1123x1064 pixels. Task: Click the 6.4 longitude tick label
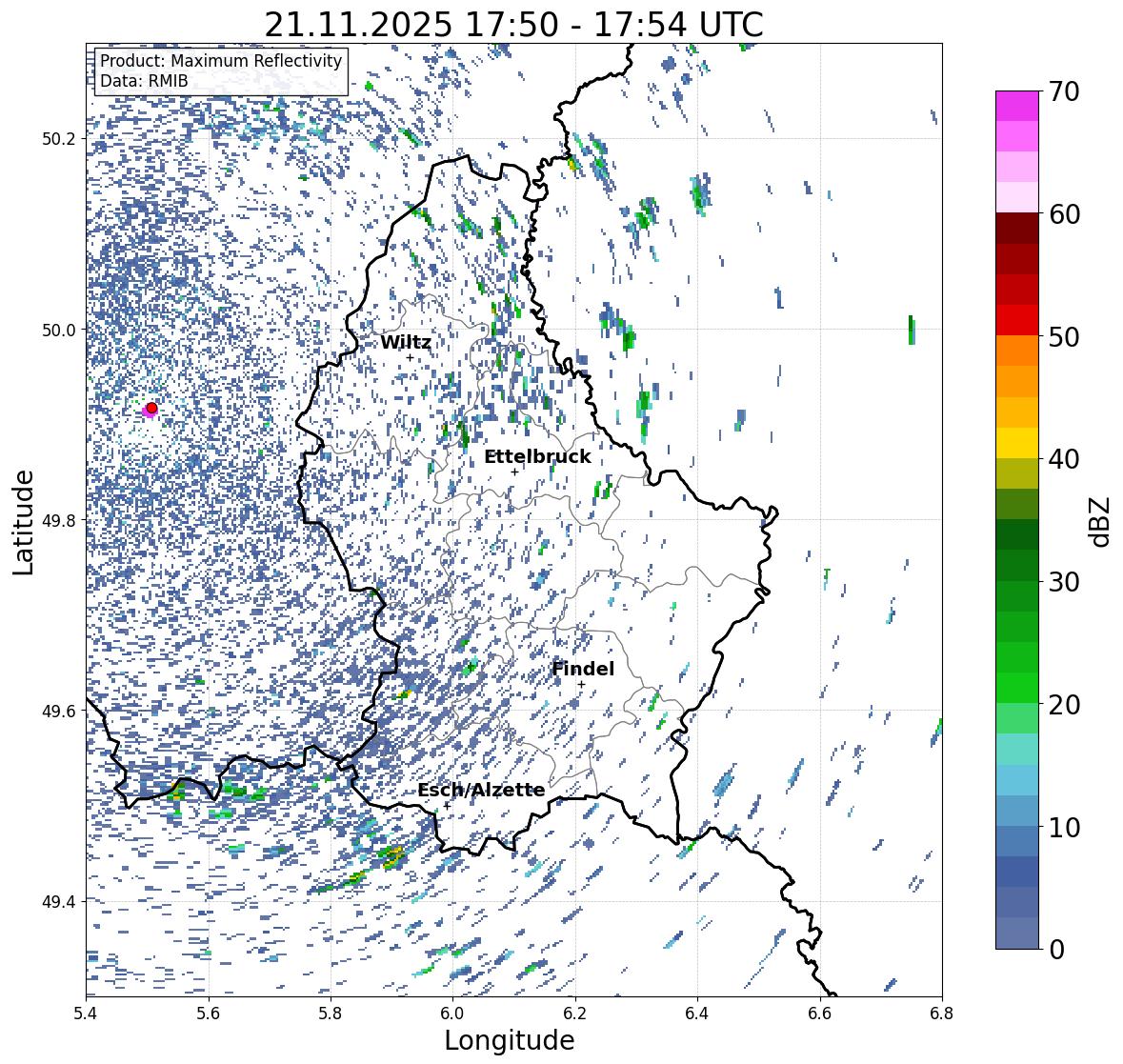click(x=697, y=1013)
